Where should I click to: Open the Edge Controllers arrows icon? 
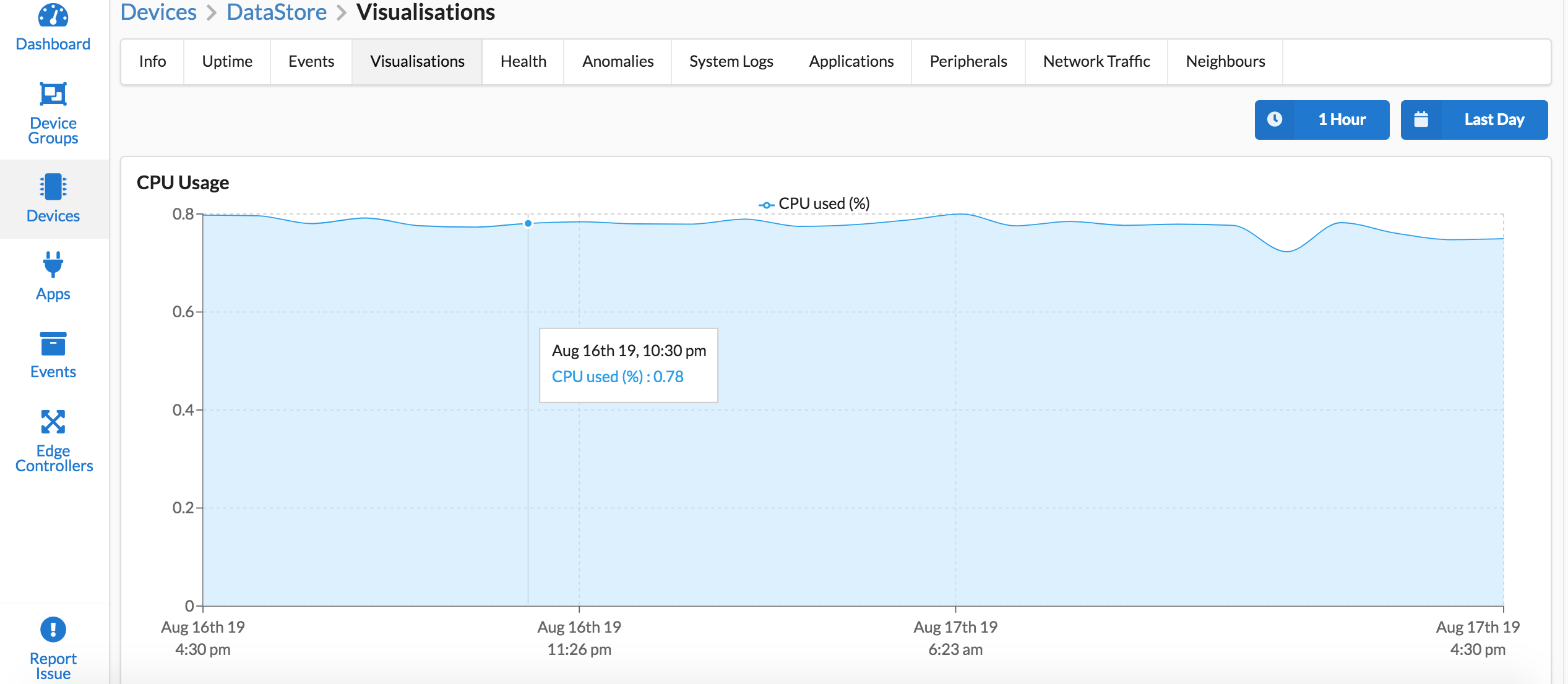53,422
